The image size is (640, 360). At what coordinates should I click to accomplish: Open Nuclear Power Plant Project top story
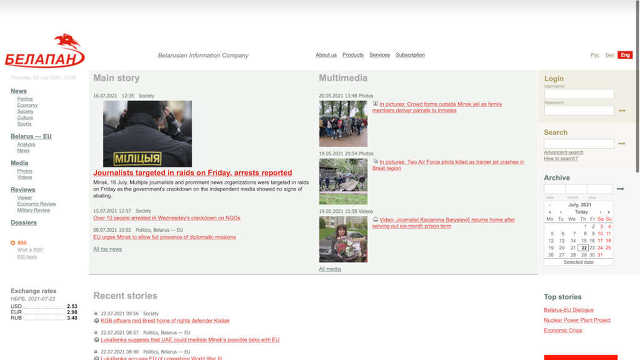pyautogui.click(x=577, y=320)
